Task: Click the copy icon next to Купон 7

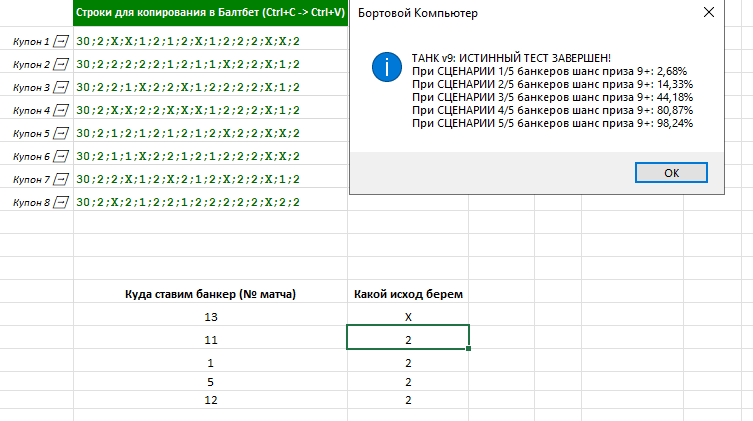Action: click(61, 180)
